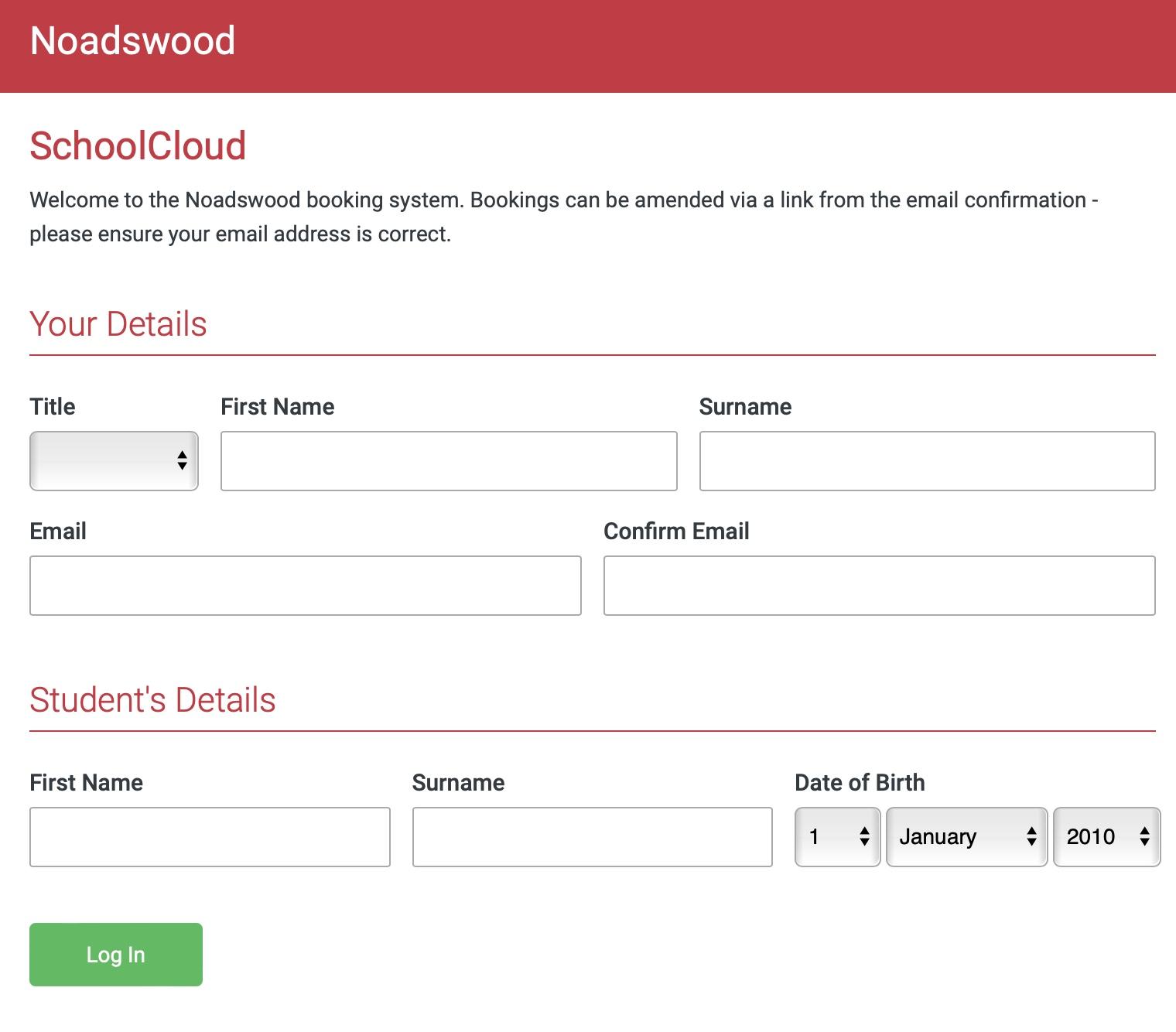Click the Date of Birth label

[x=860, y=783]
